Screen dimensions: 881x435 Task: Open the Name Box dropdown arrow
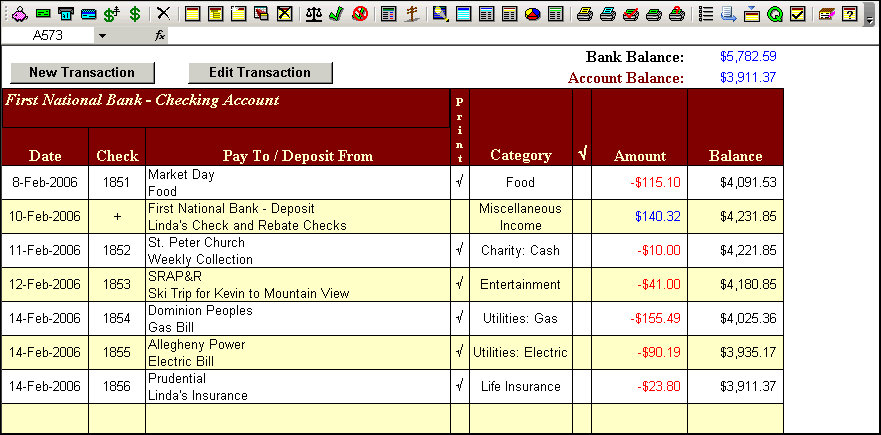(x=102, y=35)
